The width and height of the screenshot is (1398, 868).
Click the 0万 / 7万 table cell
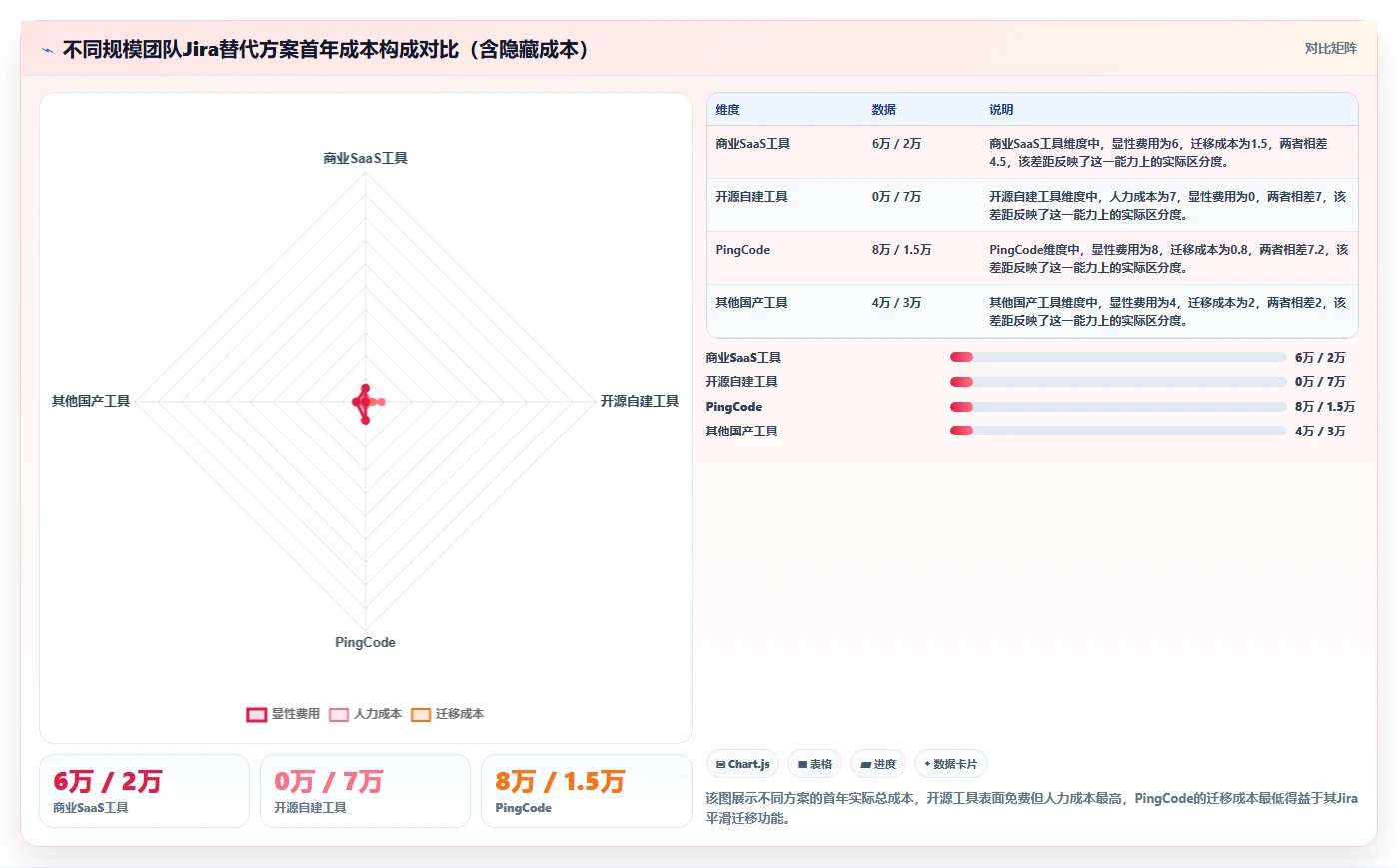pyautogui.click(x=896, y=197)
